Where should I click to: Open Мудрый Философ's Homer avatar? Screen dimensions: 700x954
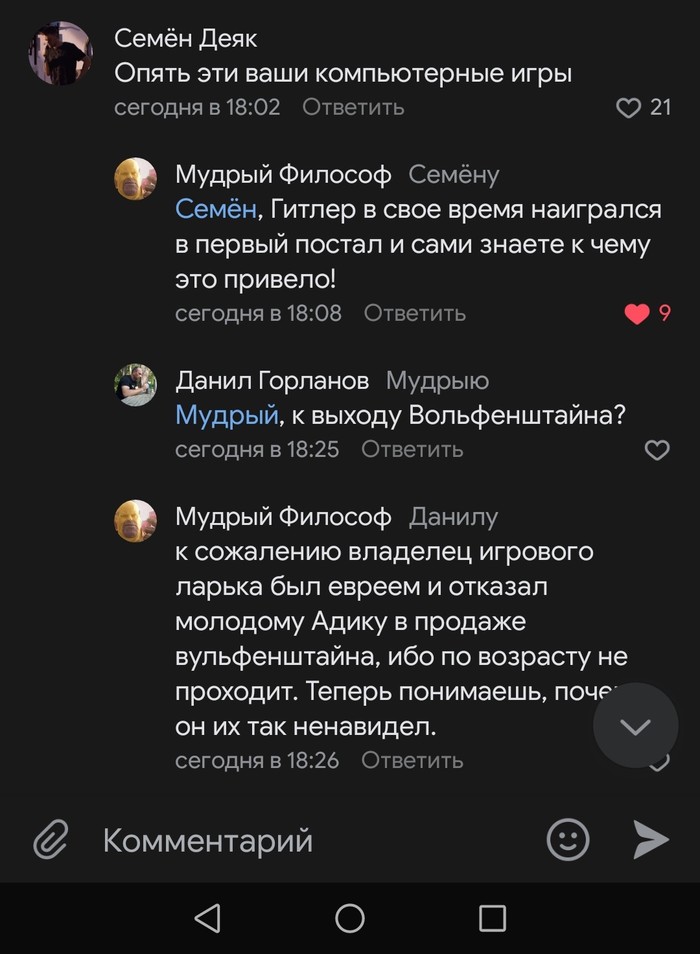135,179
